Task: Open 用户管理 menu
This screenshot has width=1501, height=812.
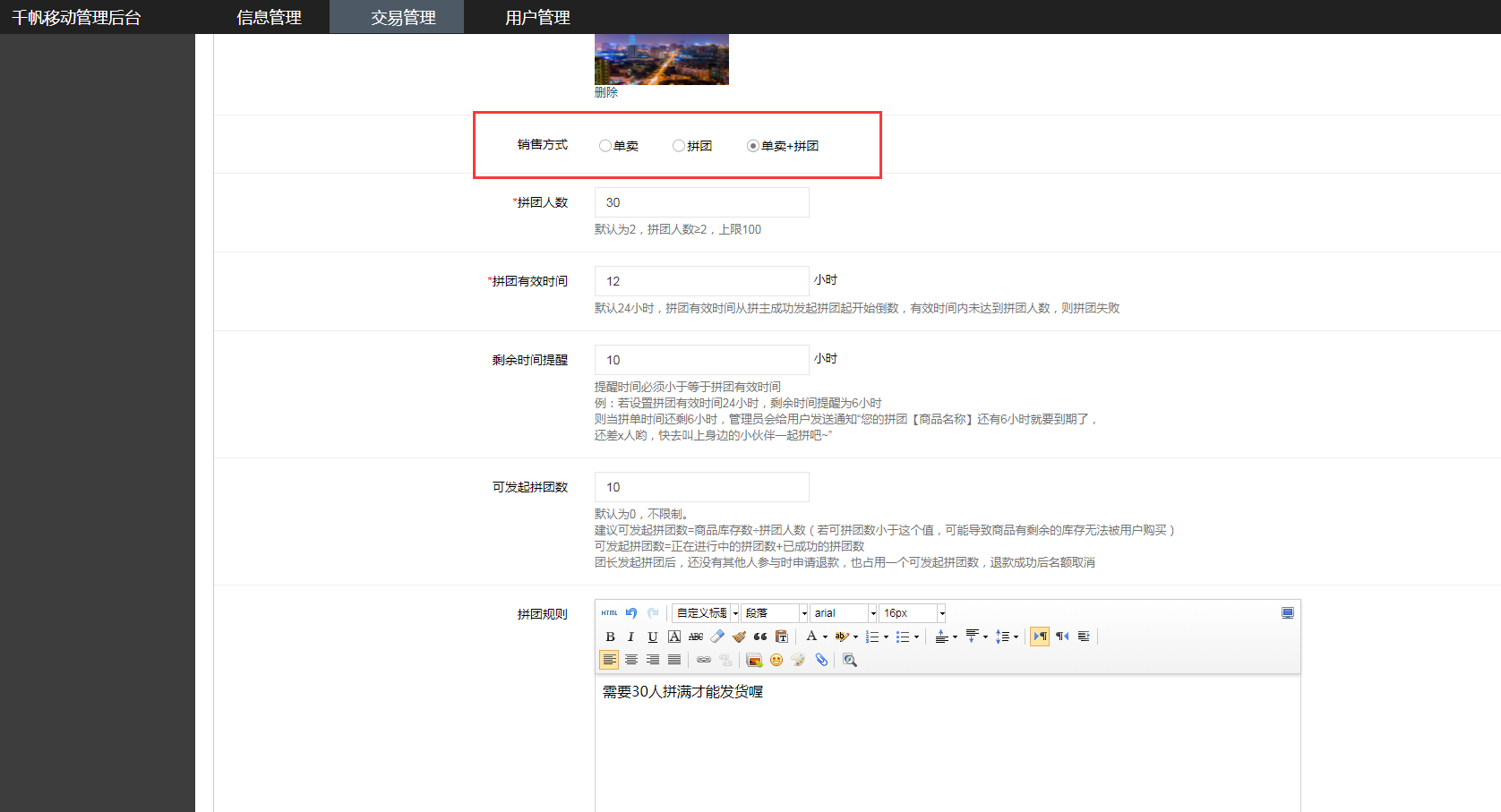Action: pos(537,17)
